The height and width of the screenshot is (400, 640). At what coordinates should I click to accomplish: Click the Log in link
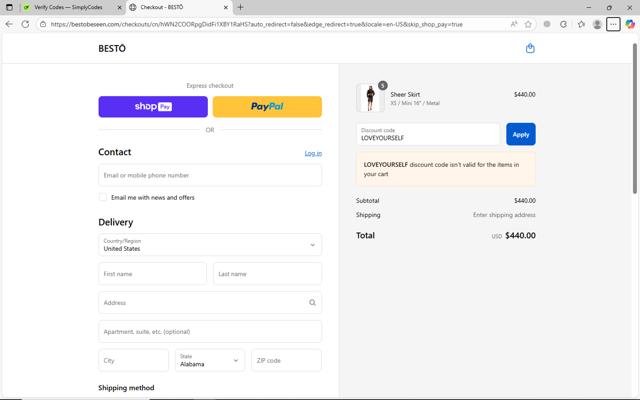pos(313,153)
